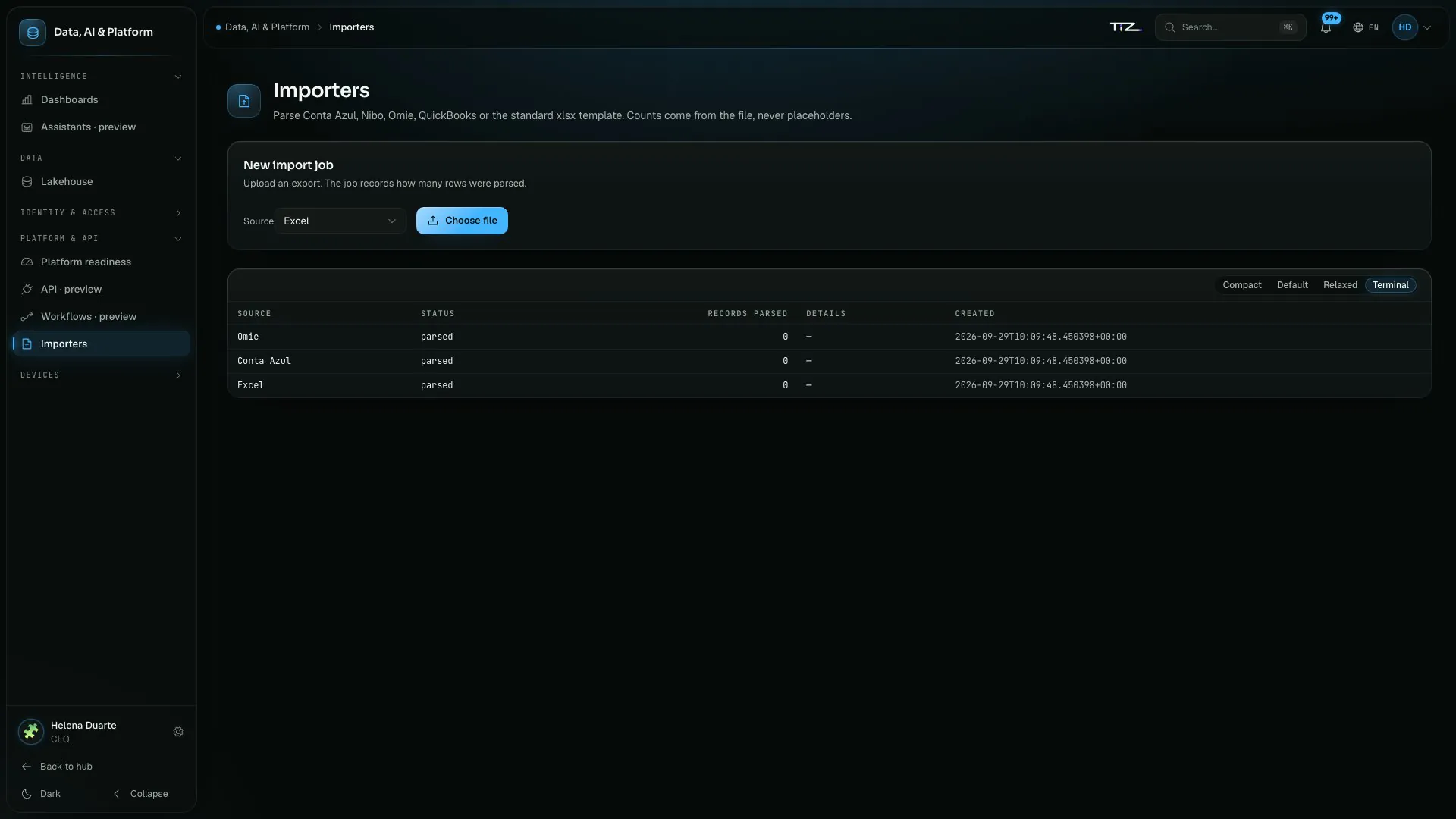Viewport: 1456px width, 819px height.
Task: Sort by the Records Parsed column header
Action: coord(747,314)
